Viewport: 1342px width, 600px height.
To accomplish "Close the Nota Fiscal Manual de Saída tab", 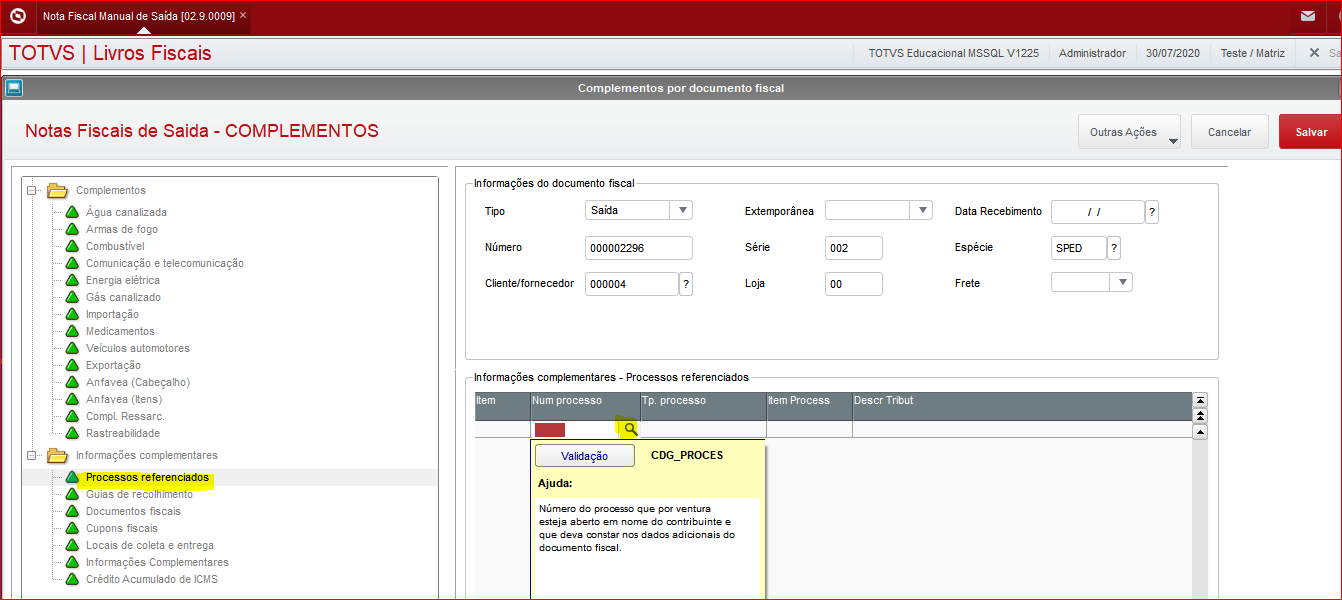I will (243, 15).
